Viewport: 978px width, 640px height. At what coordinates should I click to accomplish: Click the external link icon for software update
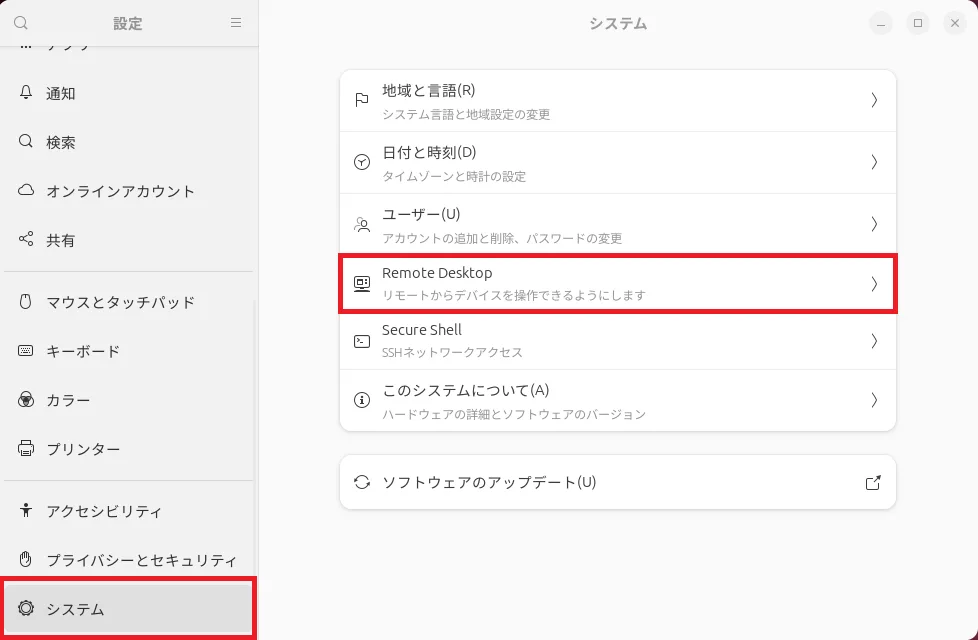pyautogui.click(x=873, y=483)
